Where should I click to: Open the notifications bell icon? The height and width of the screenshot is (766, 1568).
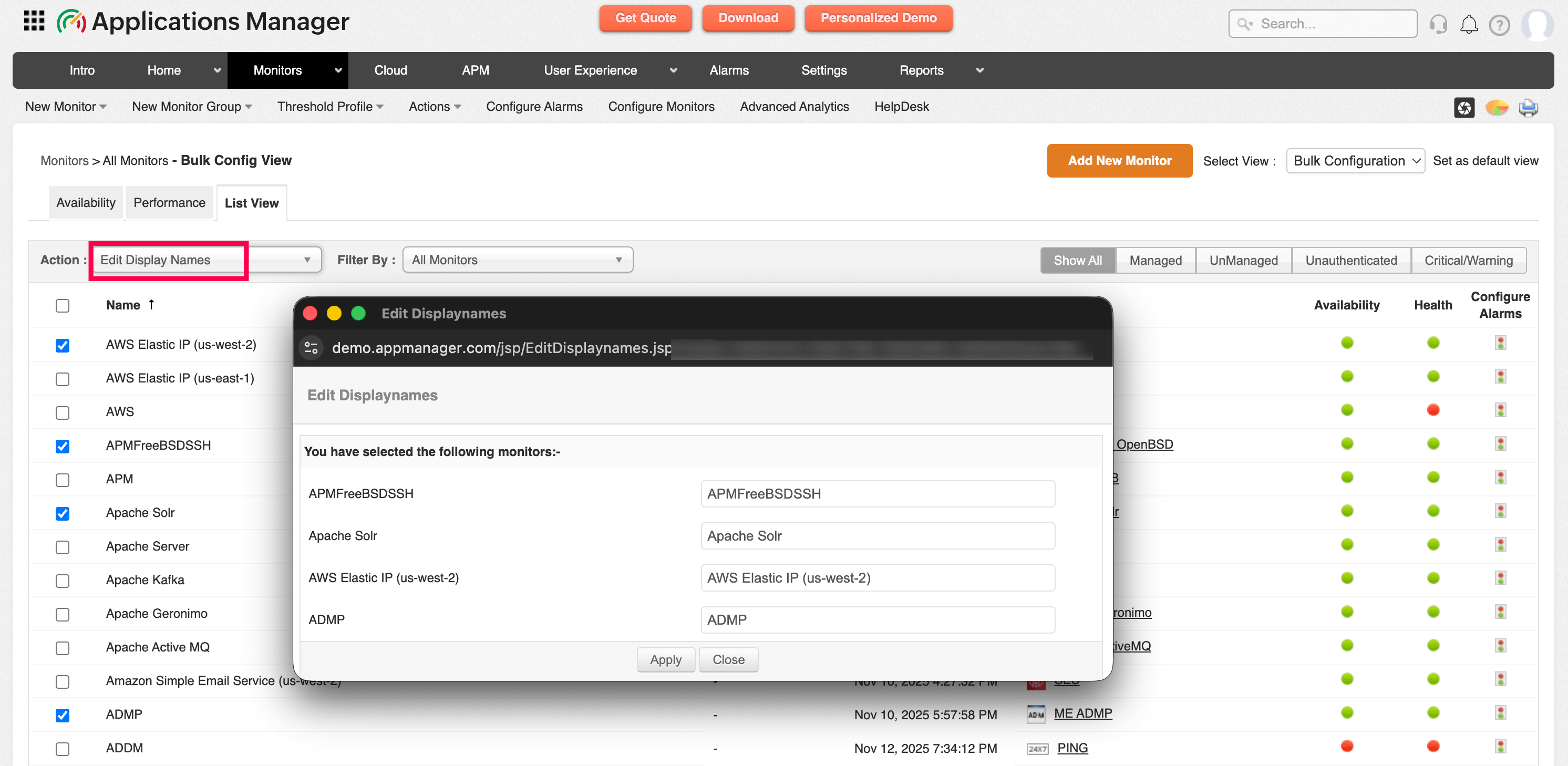click(1469, 24)
